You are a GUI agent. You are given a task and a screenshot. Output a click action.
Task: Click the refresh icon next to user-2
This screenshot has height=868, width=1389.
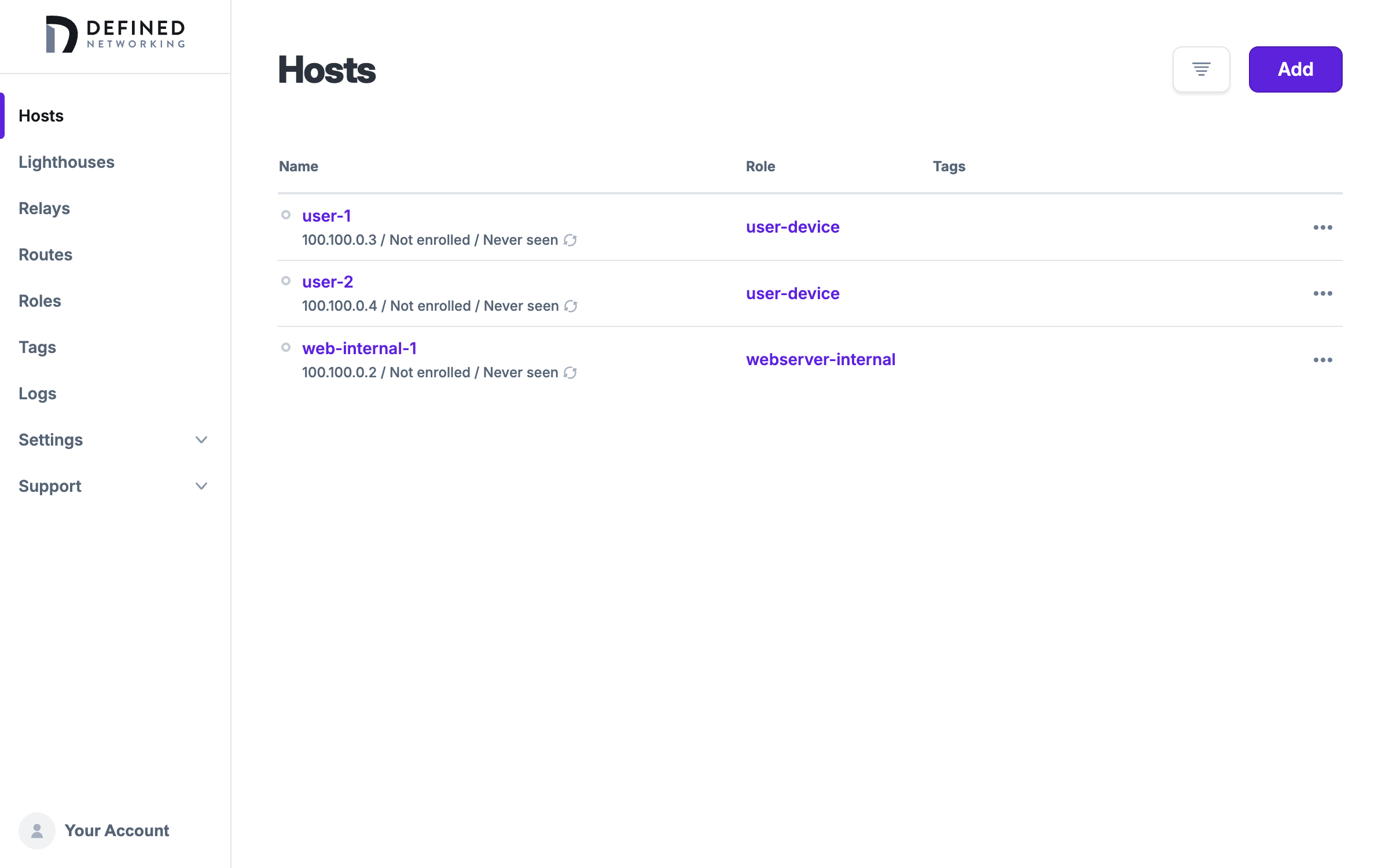(571, 306)
